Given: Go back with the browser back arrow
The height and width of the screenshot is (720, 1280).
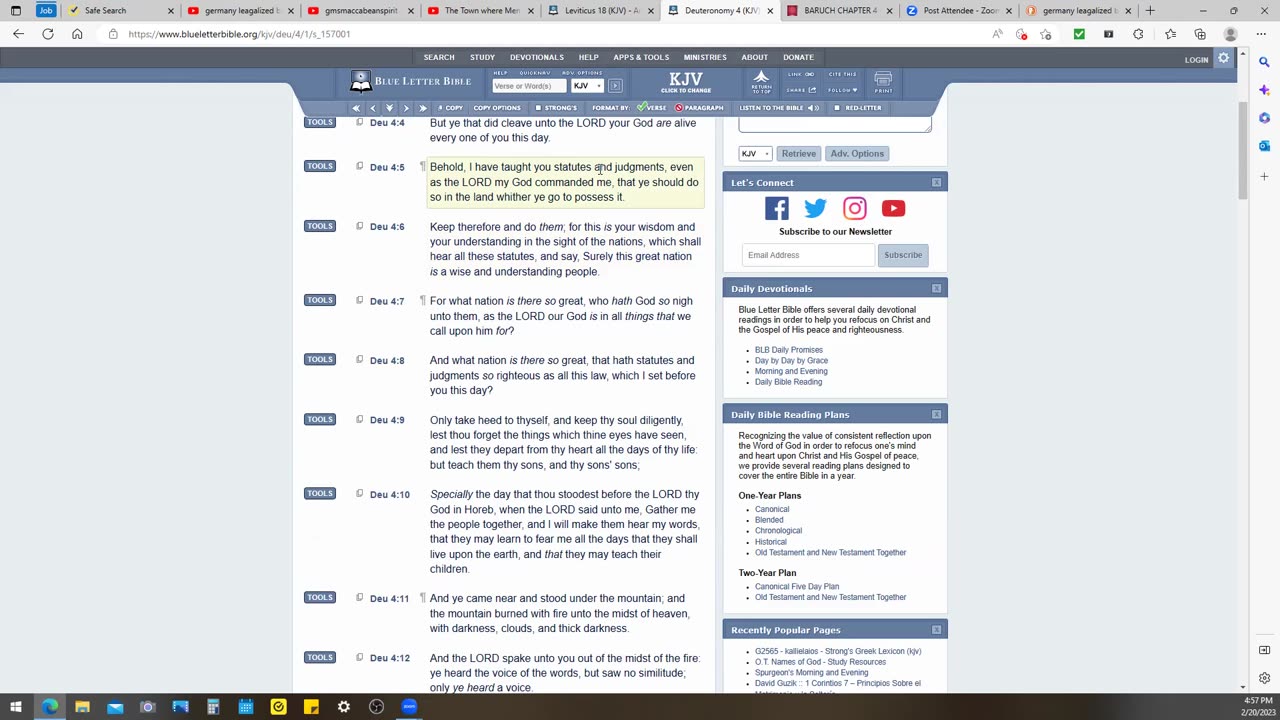Looking at the screenshot, I should click(x=18, y=34).
